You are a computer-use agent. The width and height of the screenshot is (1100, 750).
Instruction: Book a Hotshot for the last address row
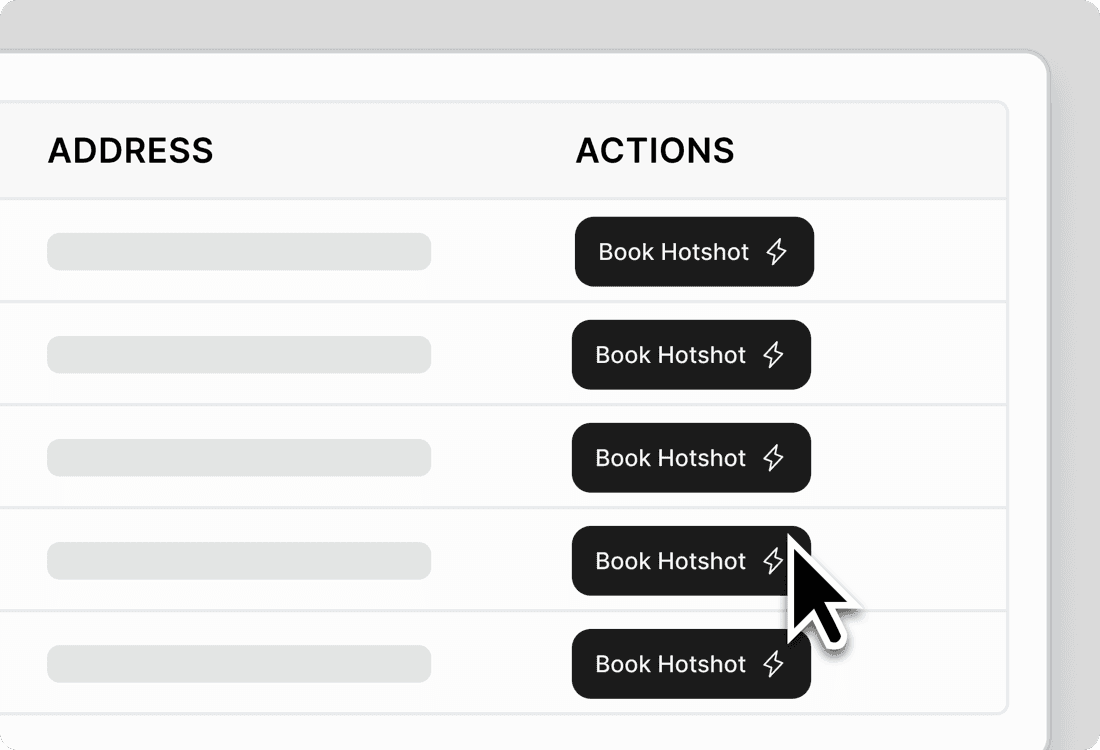pyautogui.click(x=691, y=664)
